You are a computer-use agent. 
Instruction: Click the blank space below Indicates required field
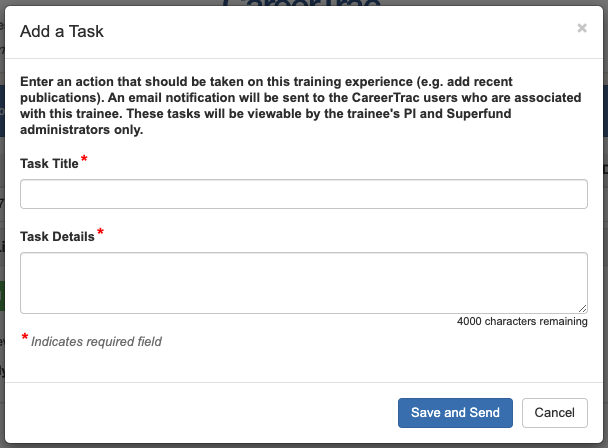pos(304,365)
